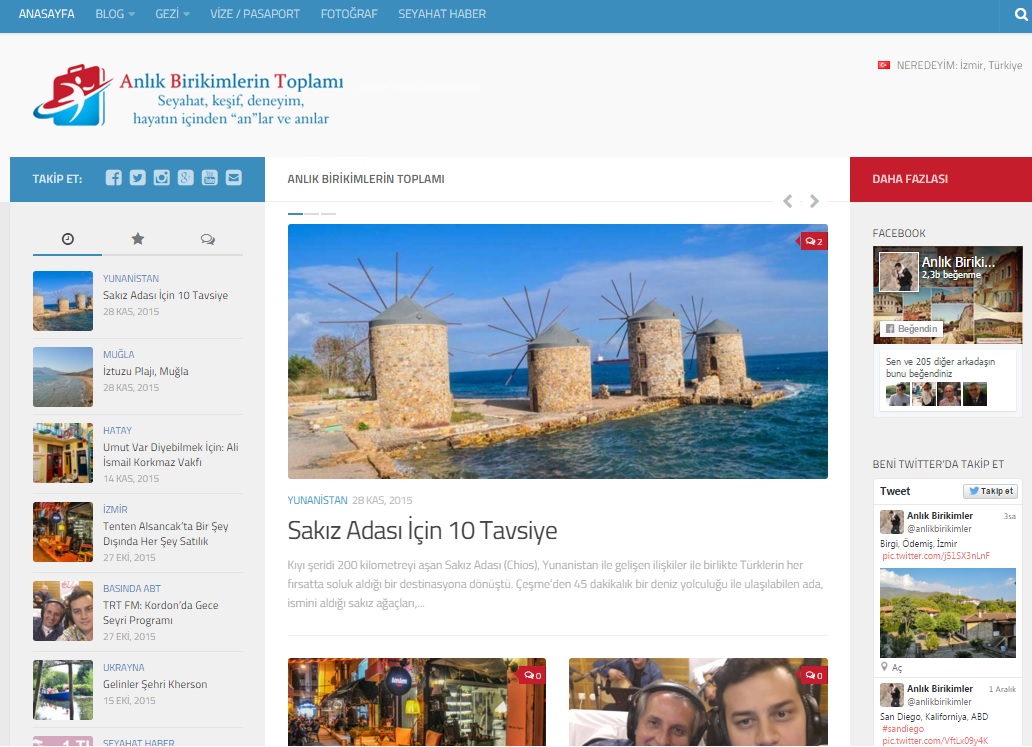Click the Twitter Takip et button
Screen dimensions: 1032x747
pos(990,491)
